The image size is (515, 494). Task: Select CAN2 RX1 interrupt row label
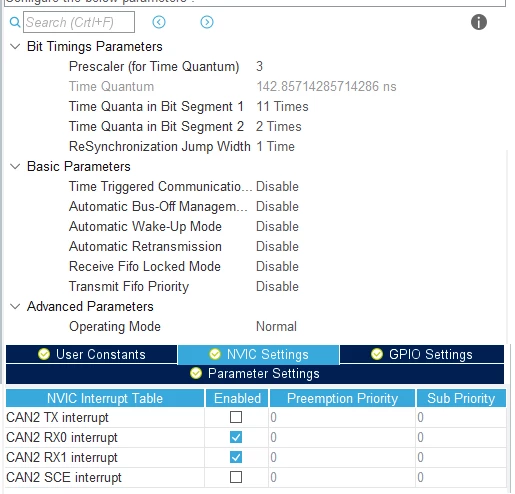(x=62, y=457)
